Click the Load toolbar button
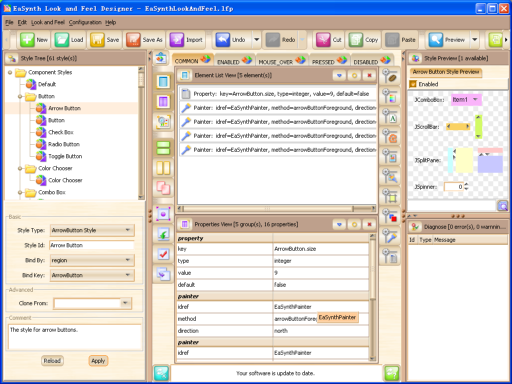Image resolution: width=512 pixels, height=384 pixels. coord(69,40)
